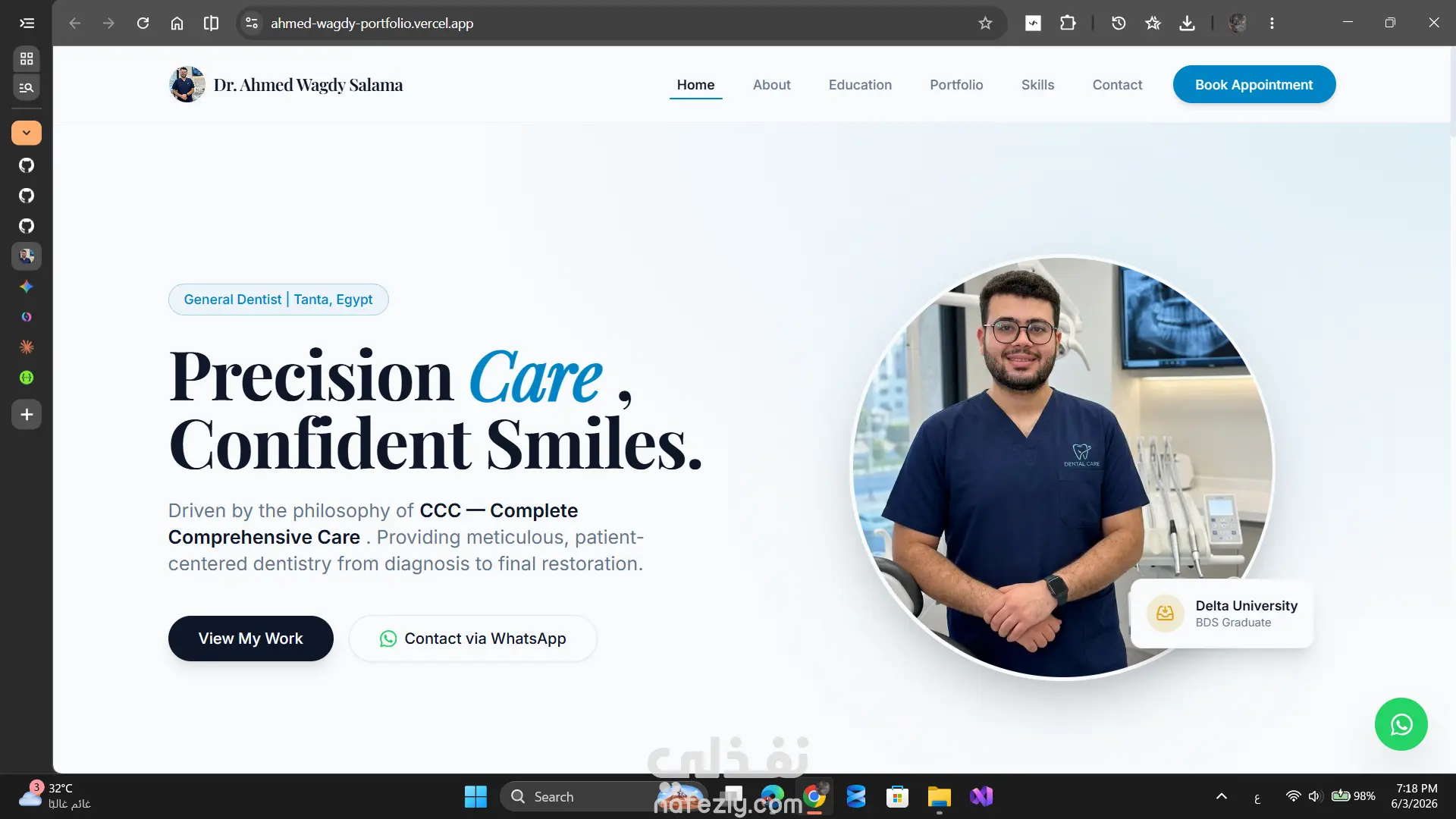Open the browser home page
The image size is (1456, 819).
(177, 24)
